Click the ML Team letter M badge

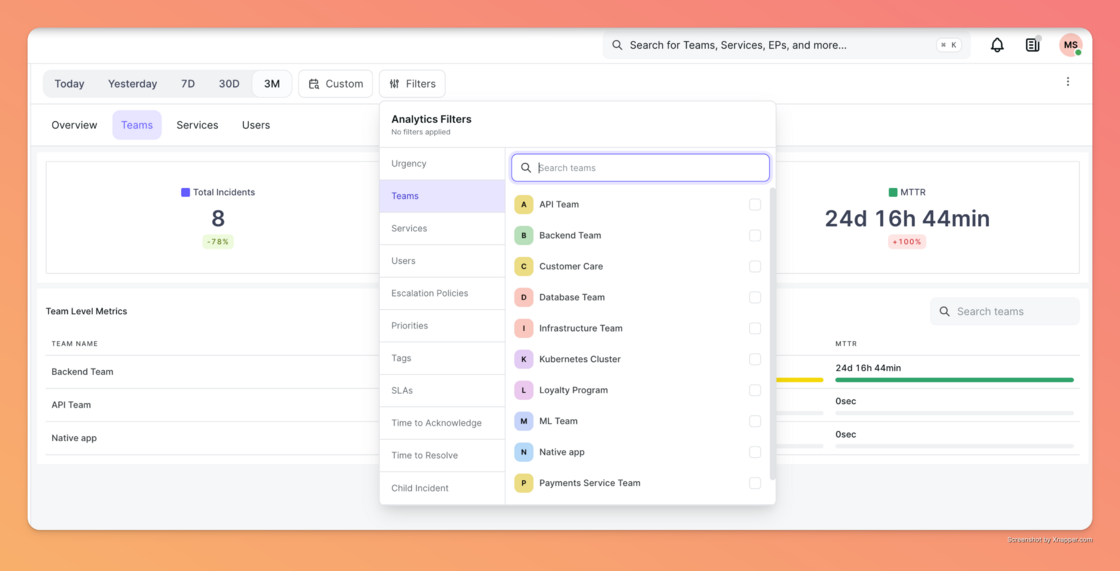coord(524,421)
